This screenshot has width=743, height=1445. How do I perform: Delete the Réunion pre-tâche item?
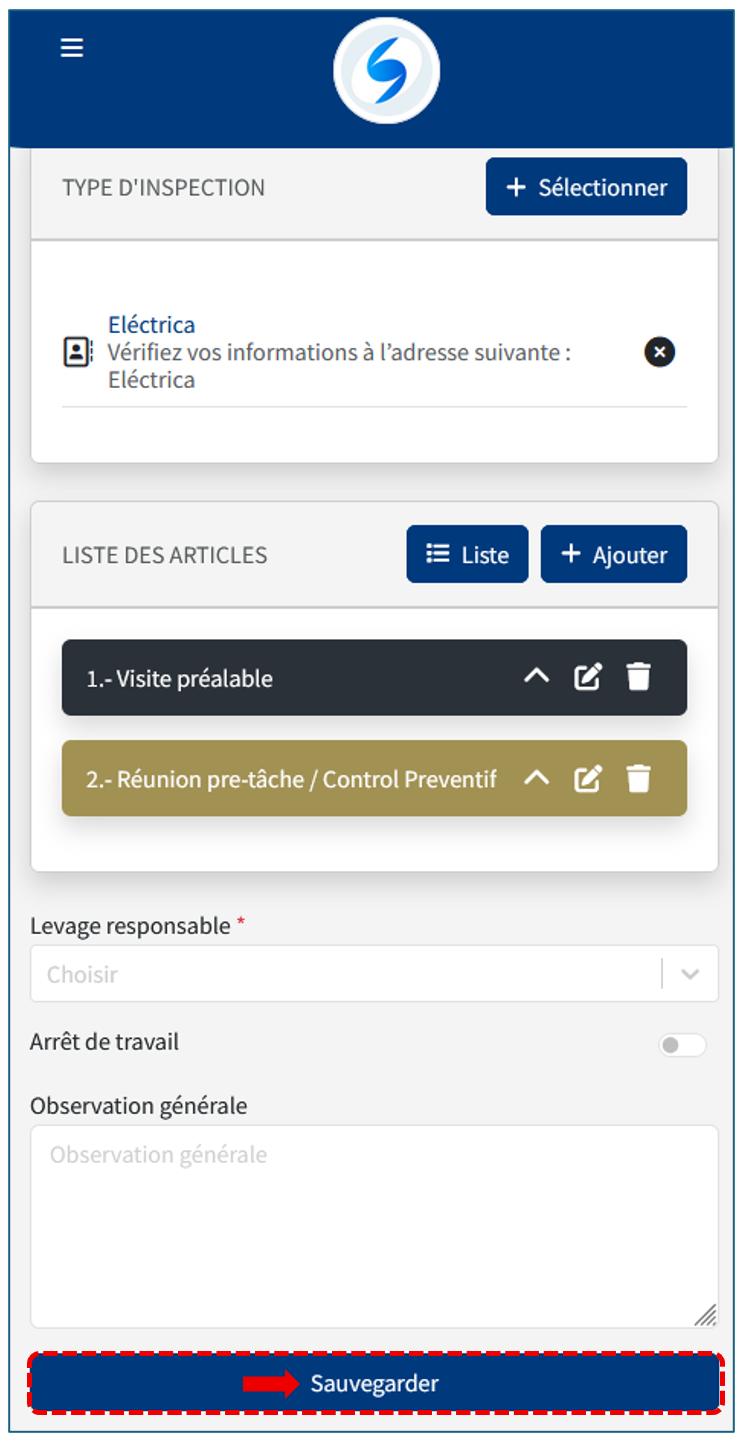click(x=639, y=779)
